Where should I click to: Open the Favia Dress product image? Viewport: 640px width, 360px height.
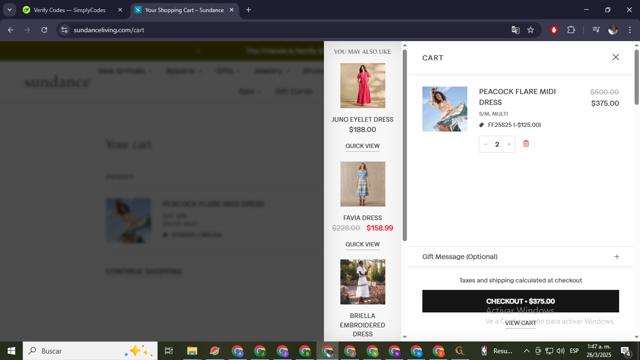pyautogui.click(x=362, y=184)
